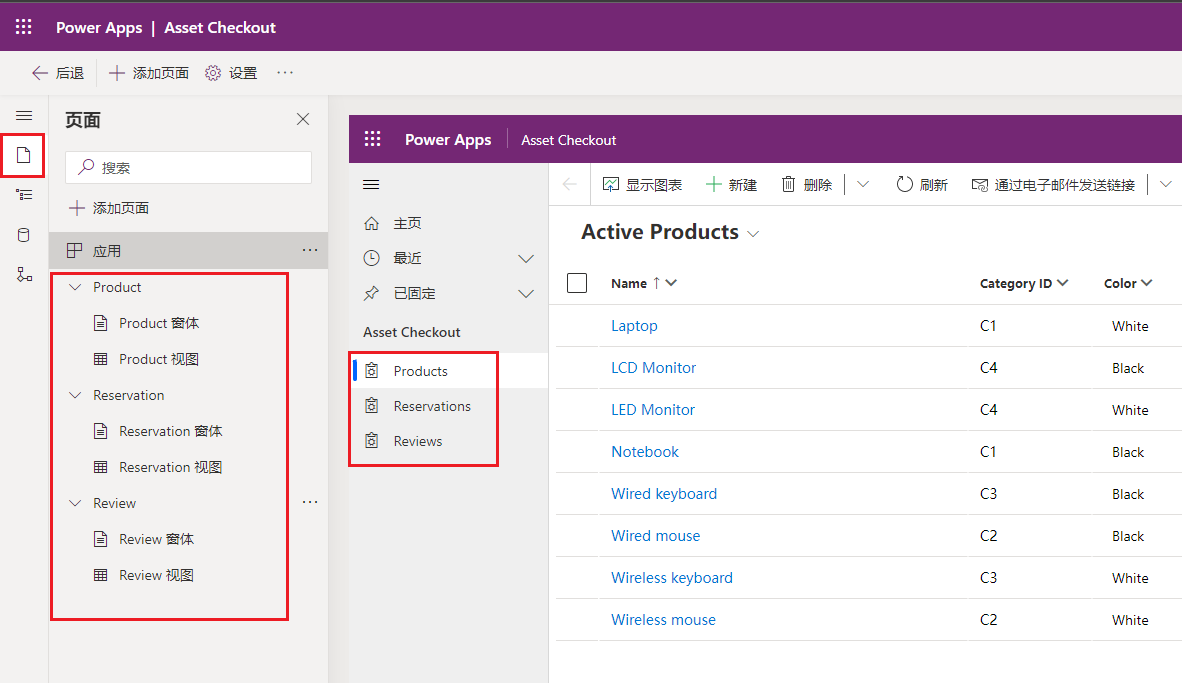Click 新建 to create a record

pyautogui.click(x=731, y=185)
